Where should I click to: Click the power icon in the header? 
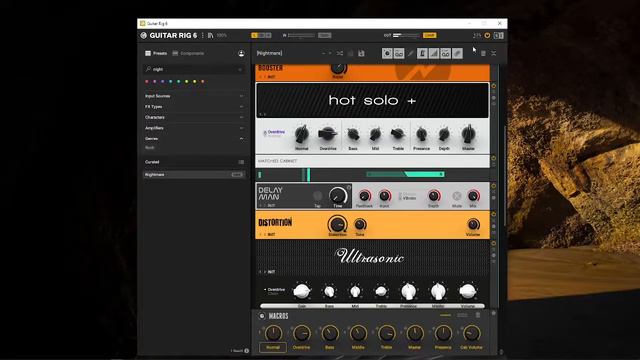pyautogui.click(x=487, y=36)
